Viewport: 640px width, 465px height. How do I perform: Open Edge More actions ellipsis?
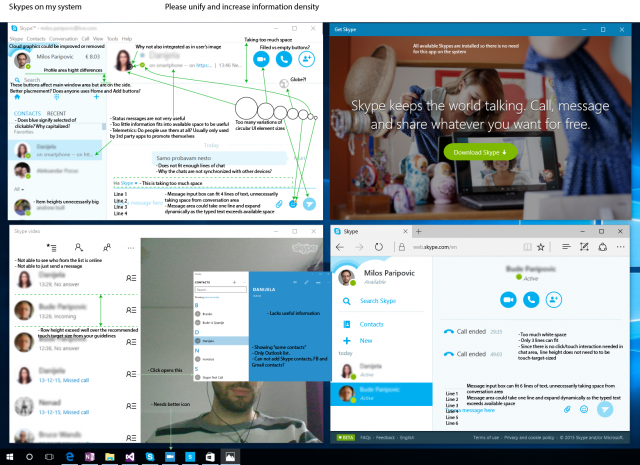click(620, 247)
